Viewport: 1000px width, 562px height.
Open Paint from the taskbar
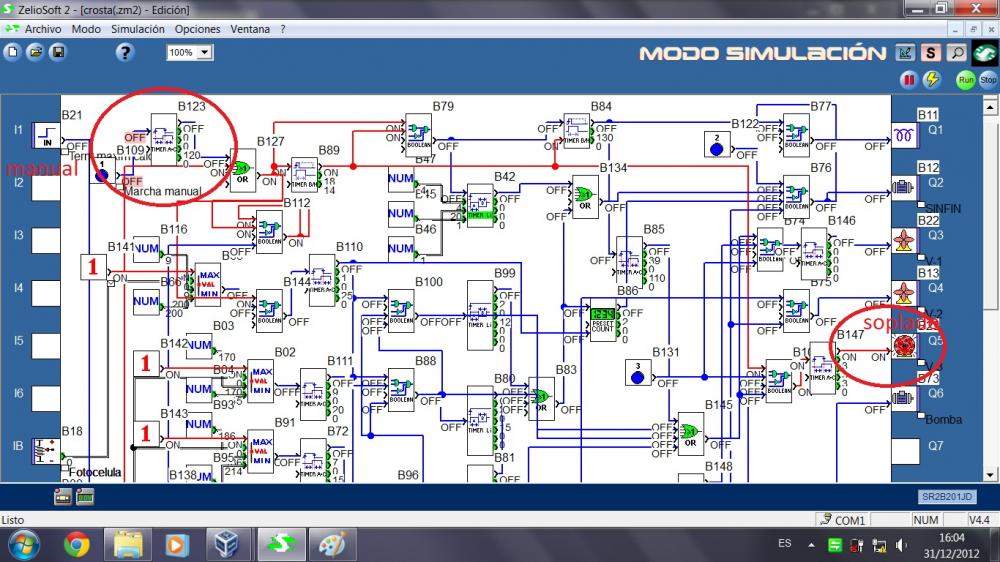tap(332, 545)
